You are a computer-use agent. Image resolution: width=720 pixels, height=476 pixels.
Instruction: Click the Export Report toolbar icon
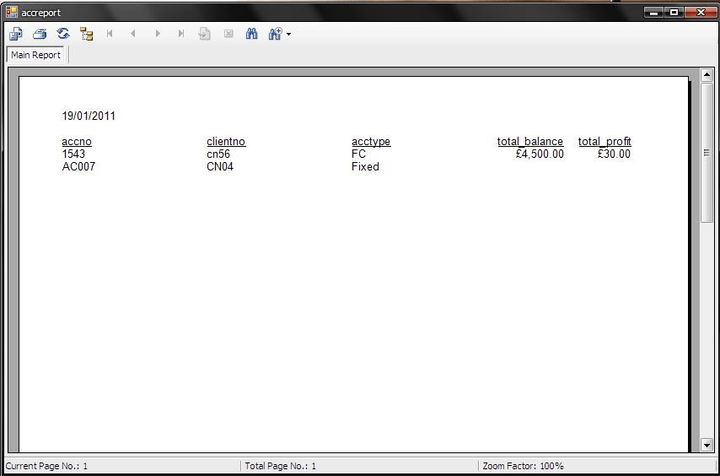point(16,34)
